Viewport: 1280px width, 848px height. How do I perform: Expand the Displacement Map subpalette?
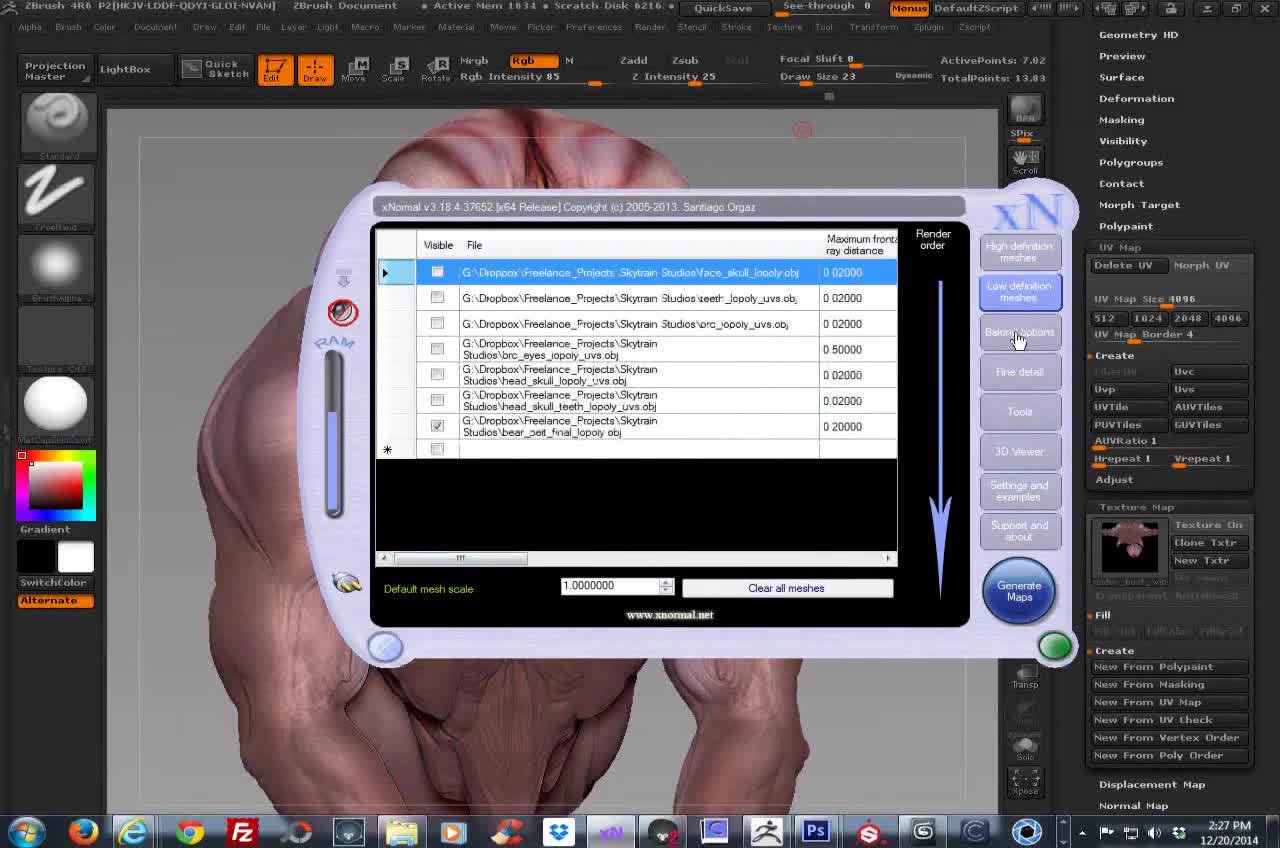[x=1151, y=785]
